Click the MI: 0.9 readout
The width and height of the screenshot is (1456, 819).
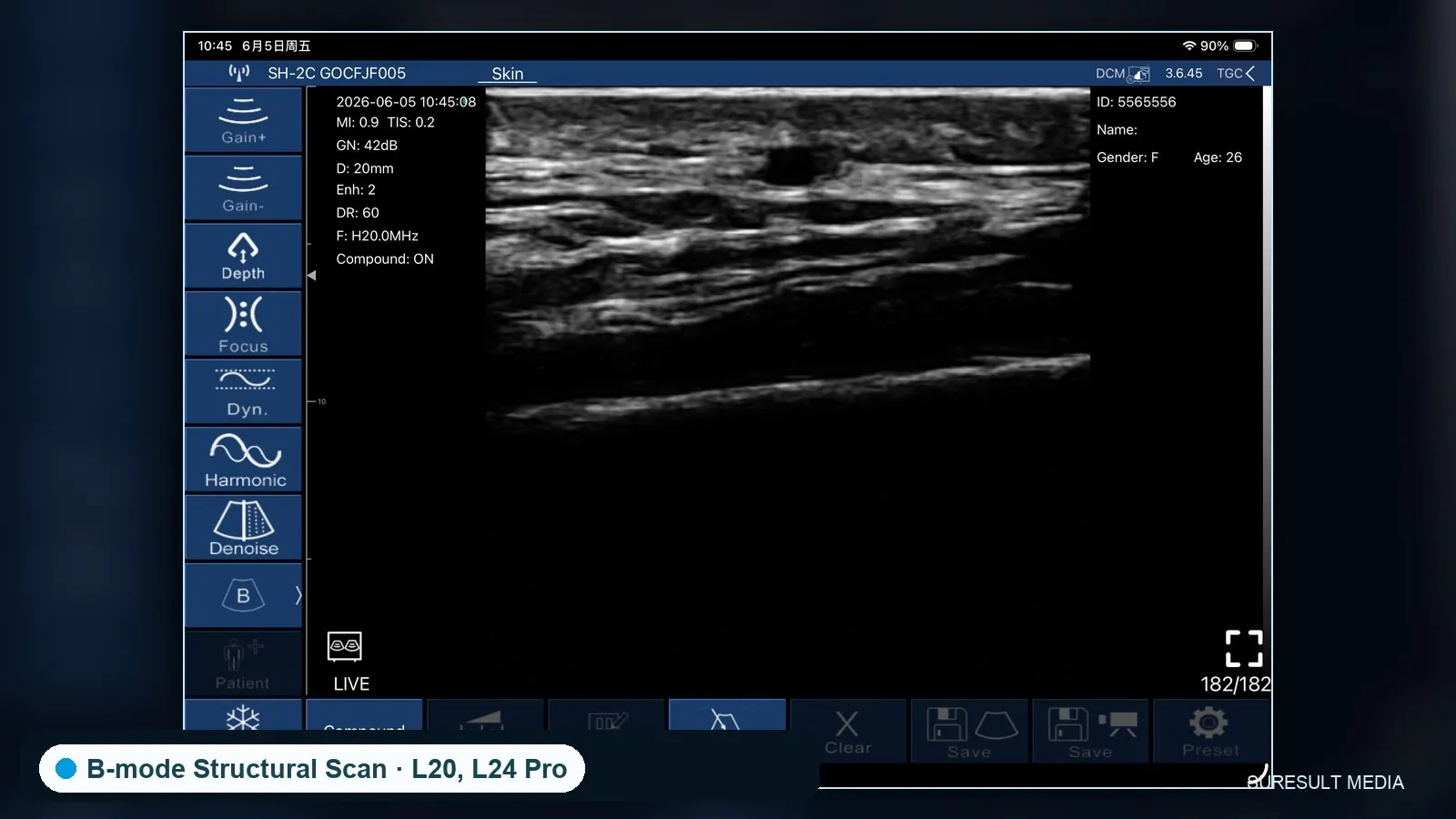tap(358, 123)
